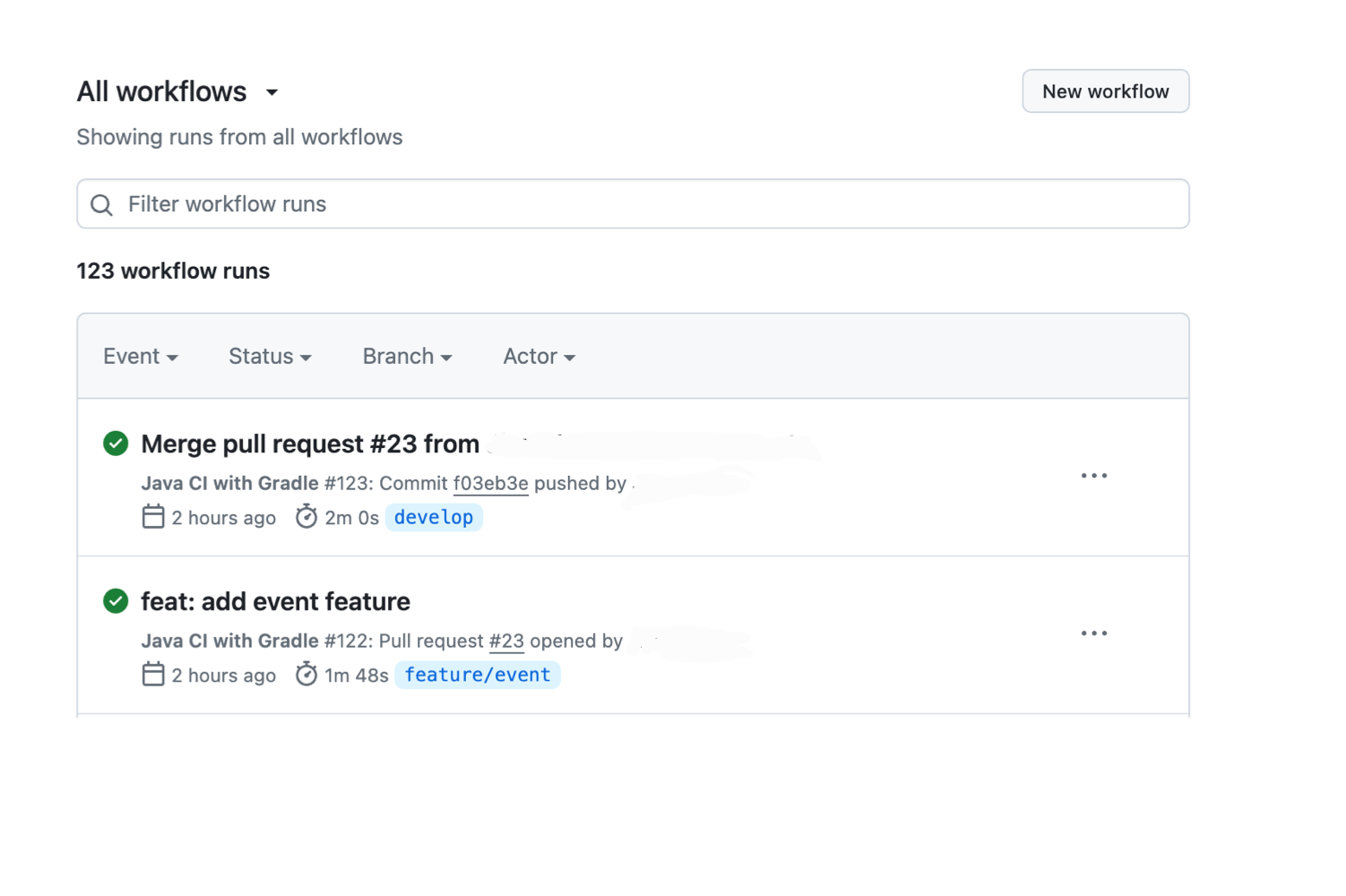Open the three-dot menu for run #122

click(1093, 633)
